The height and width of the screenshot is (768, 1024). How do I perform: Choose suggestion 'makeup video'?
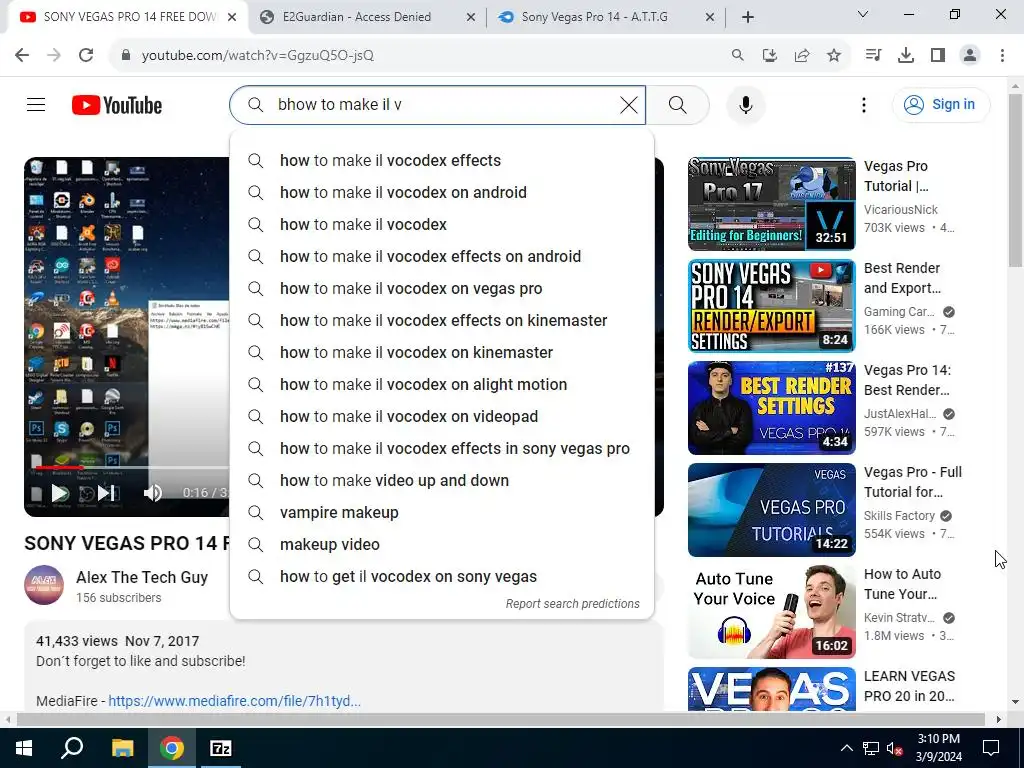coord(441,545)
